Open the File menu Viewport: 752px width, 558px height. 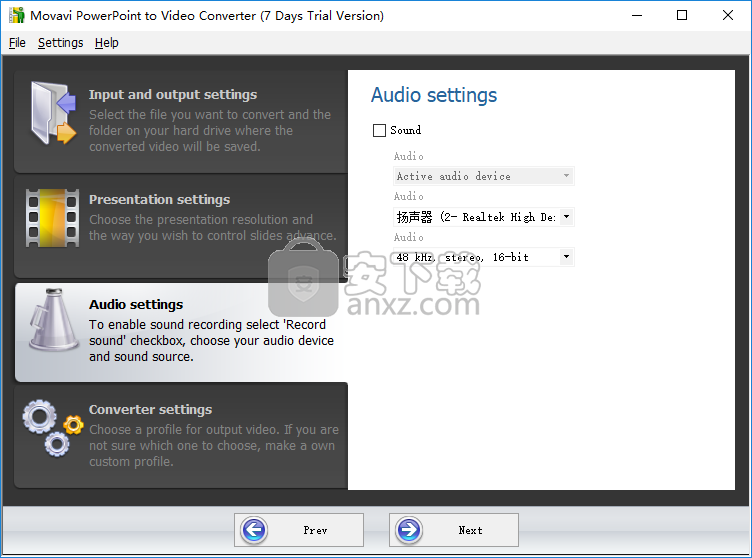[x=17, y=43]
